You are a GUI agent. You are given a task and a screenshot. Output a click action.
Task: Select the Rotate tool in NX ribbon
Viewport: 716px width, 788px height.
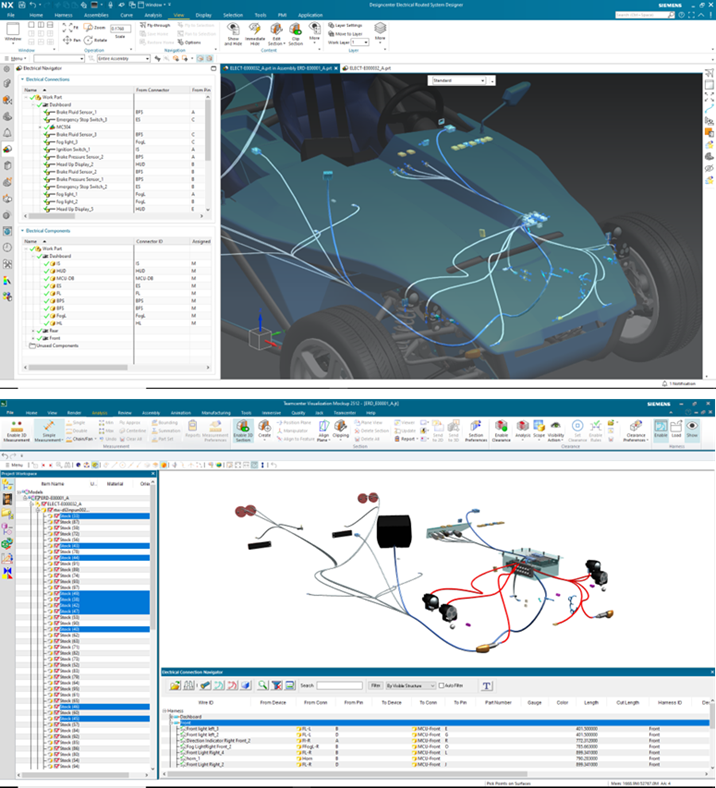tap(95, 40)
